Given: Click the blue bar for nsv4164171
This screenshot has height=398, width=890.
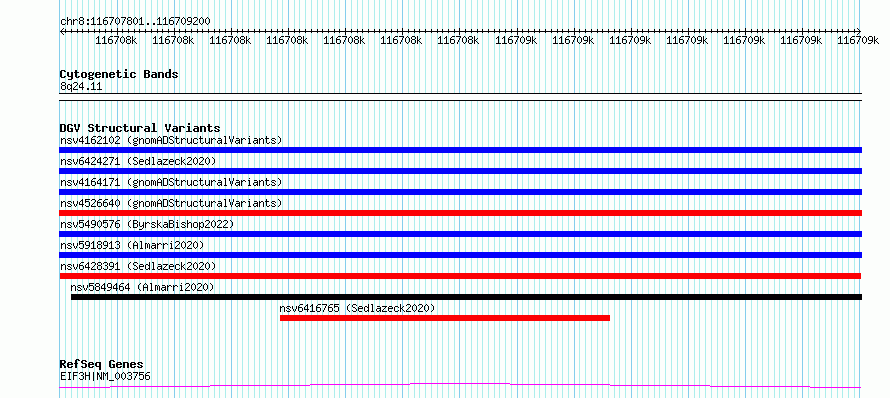Looking at the screenshot, I should 460,192.
